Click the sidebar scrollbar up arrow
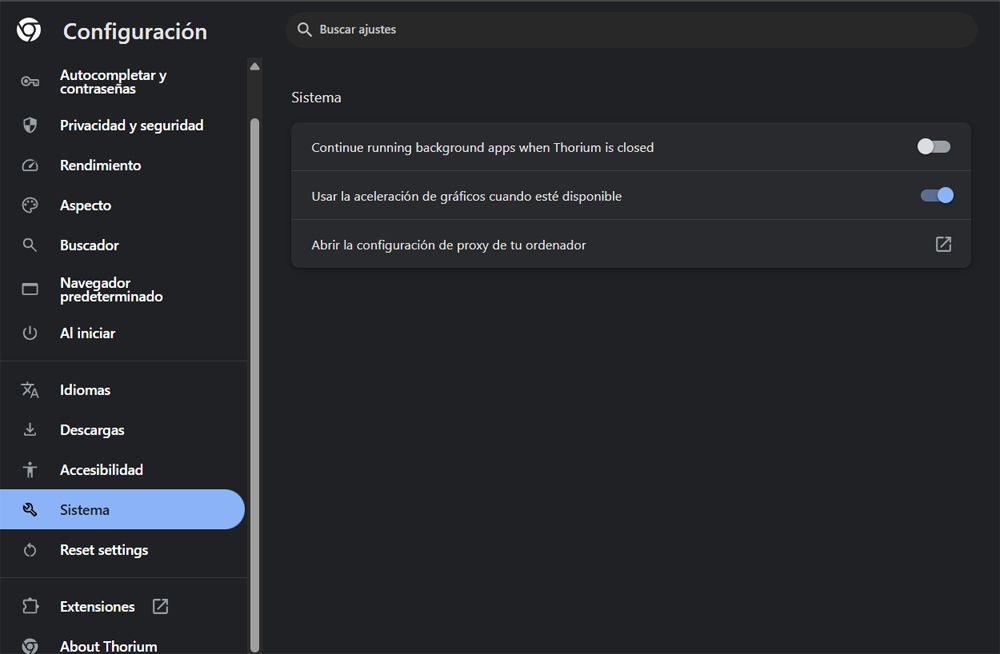The height and width of the screenshot is (654, 1000). click(254, 67)
